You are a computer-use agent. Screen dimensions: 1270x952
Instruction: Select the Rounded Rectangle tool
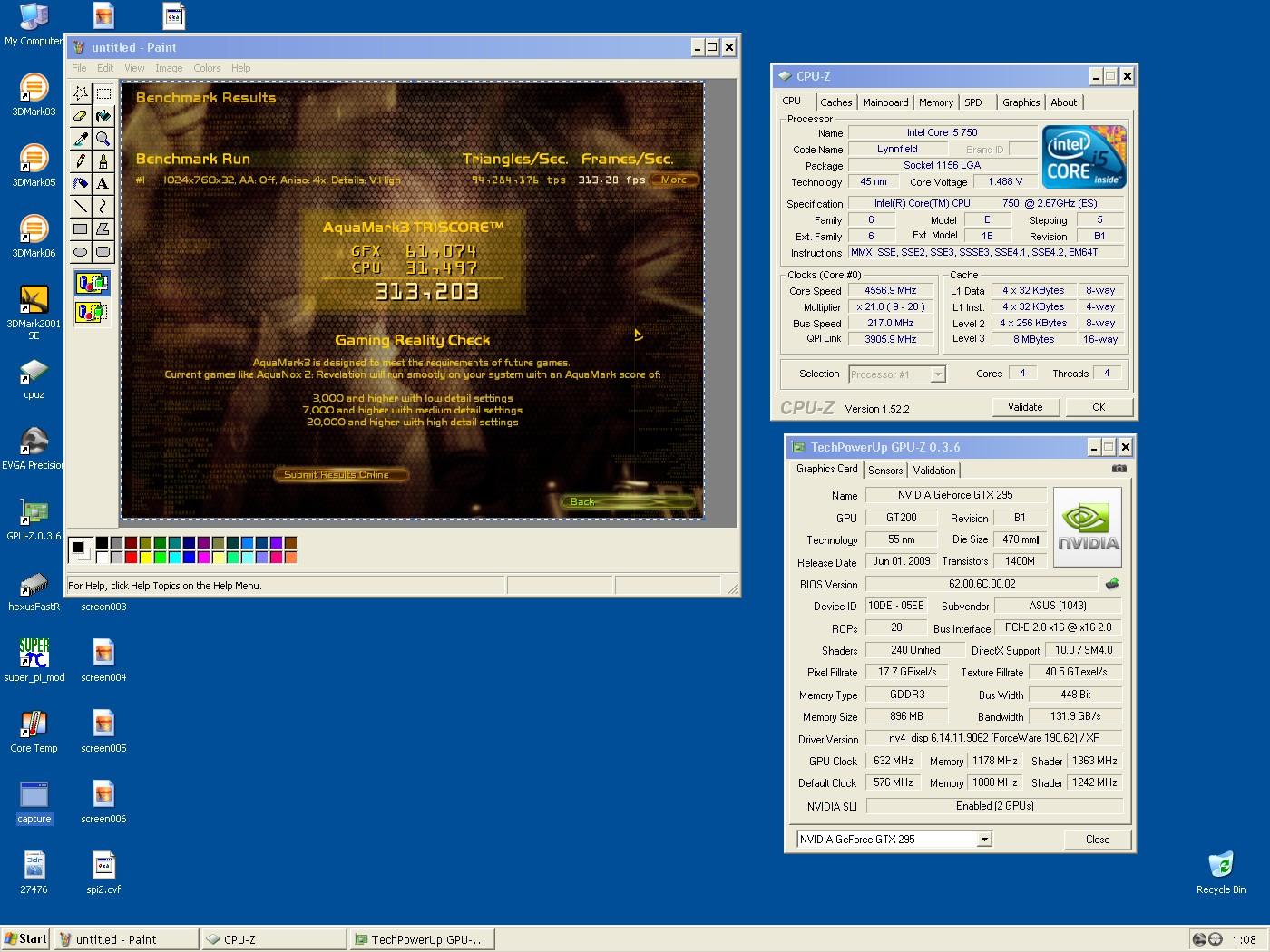pyautogui.click(x=103, y=252)
